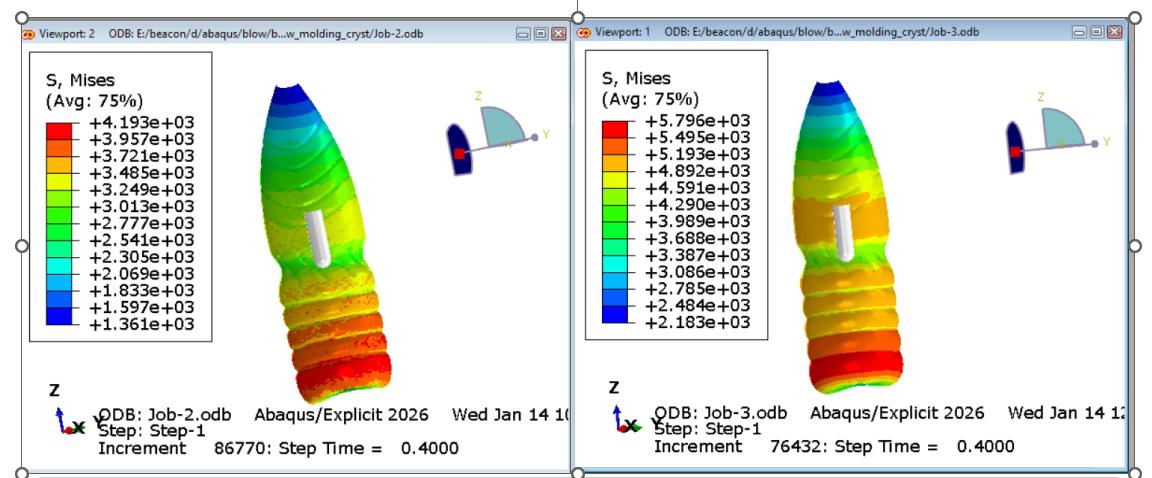Click the red swatch in Viewport 1 legend

click(615, 129)
